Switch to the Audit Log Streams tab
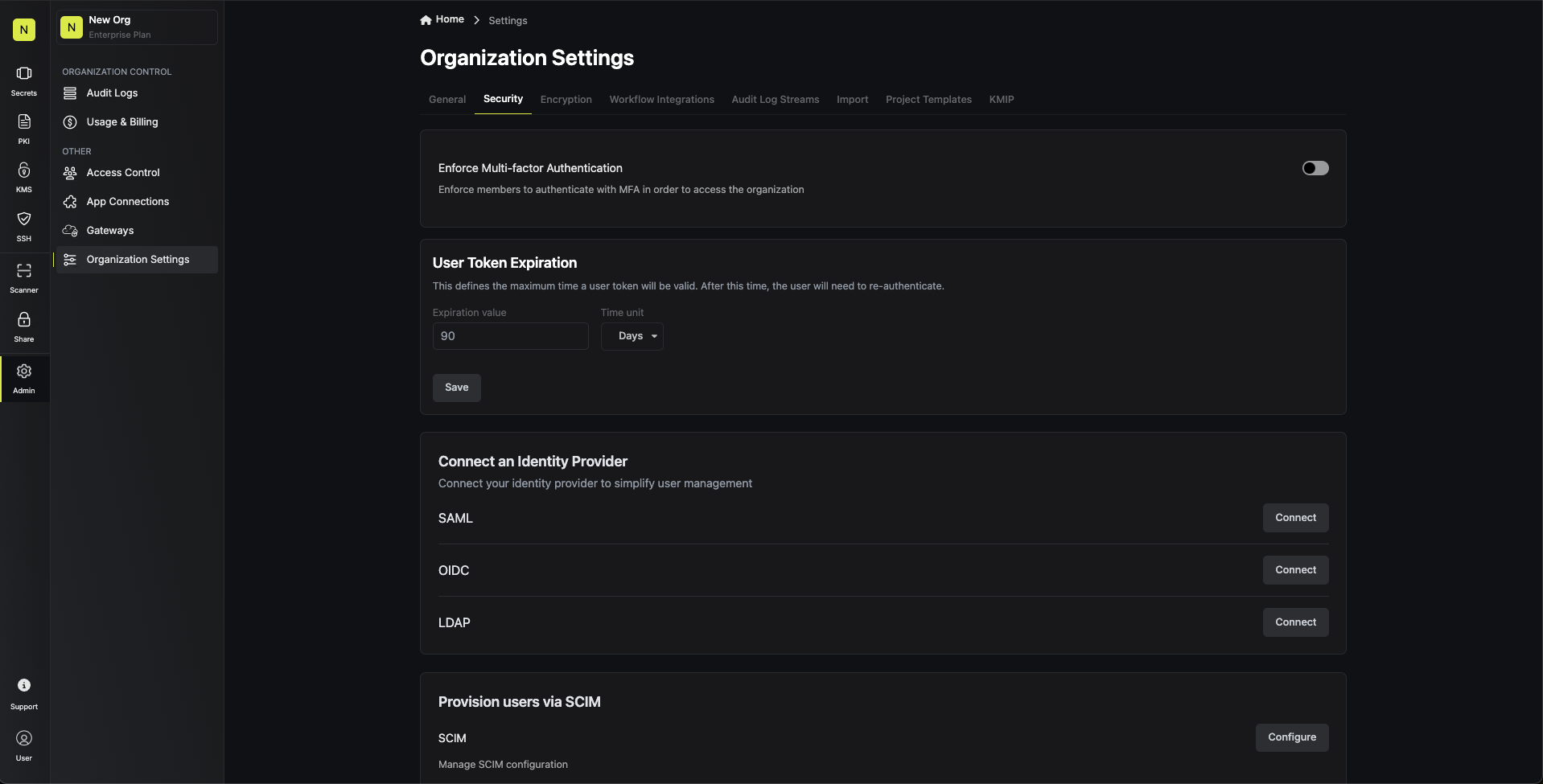The height and width of the screenshot is (784, 1543). [x=776, y=100]
